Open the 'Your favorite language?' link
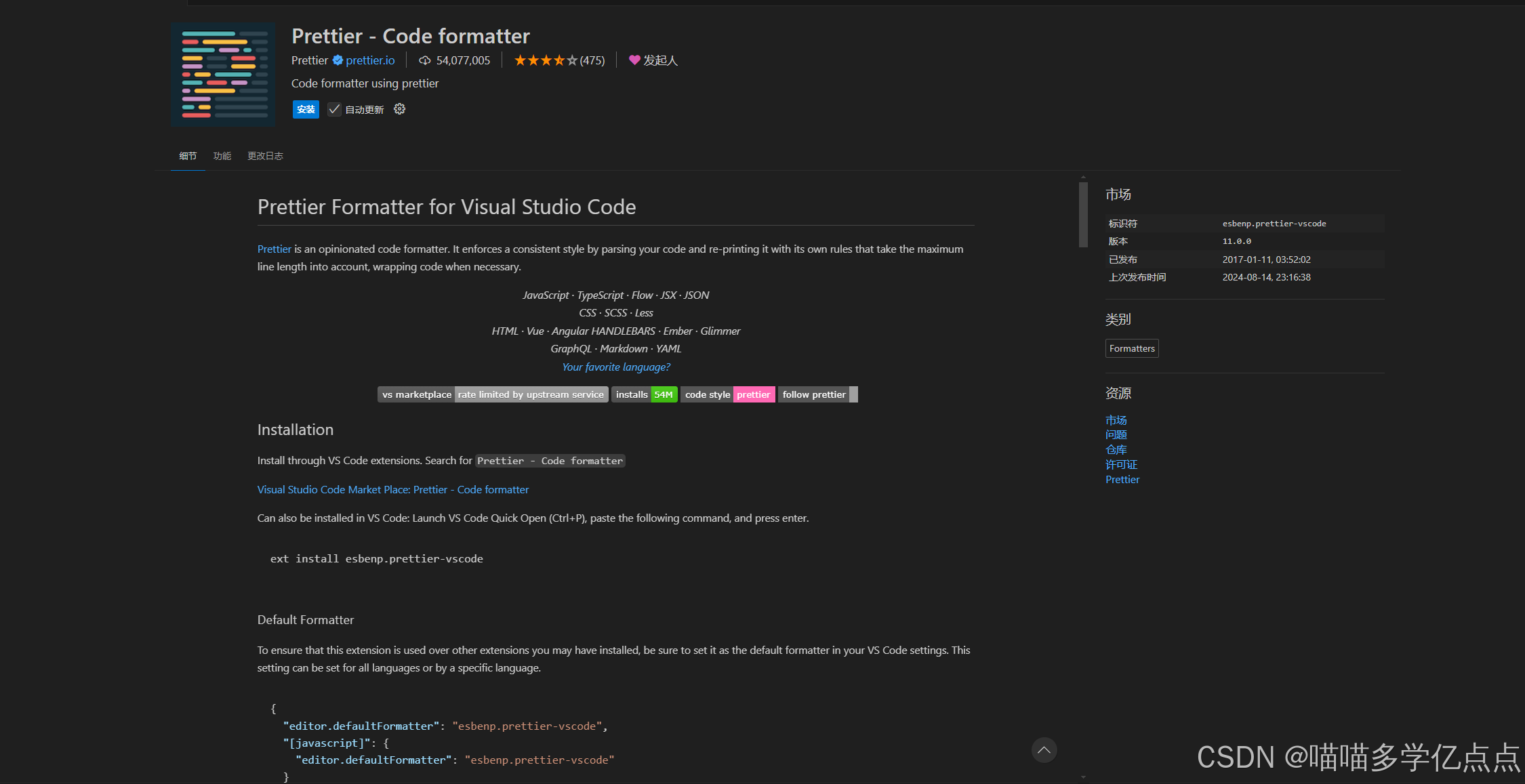 [x=616, y=367]
